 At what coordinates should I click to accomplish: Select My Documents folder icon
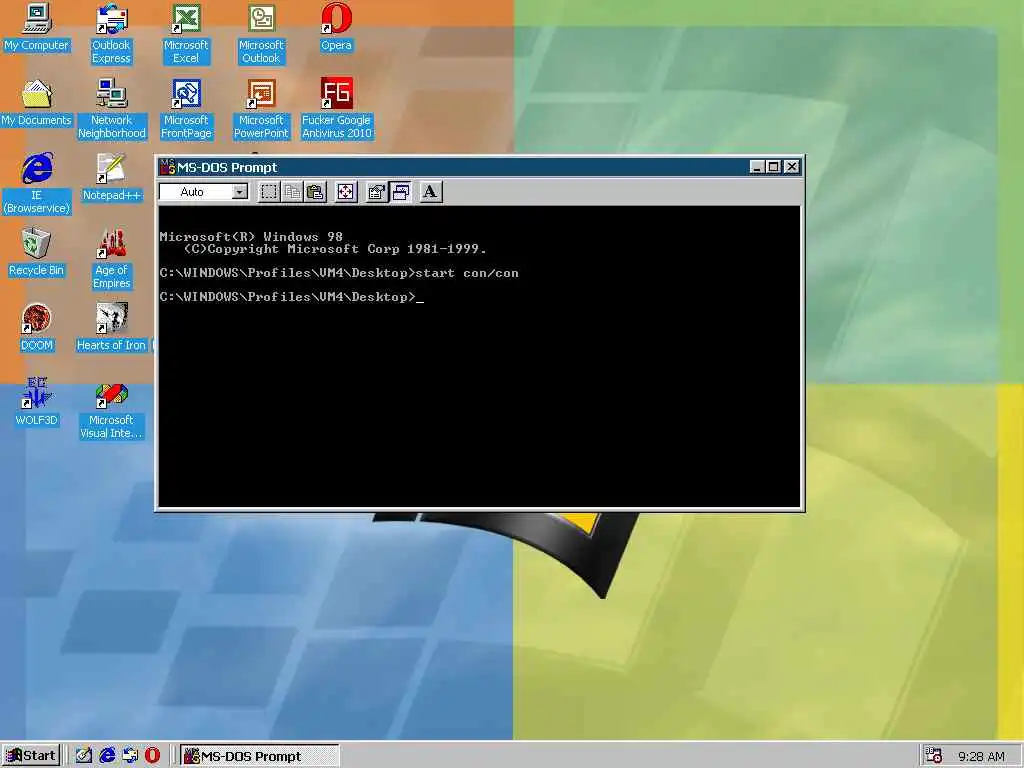point(37,103)
